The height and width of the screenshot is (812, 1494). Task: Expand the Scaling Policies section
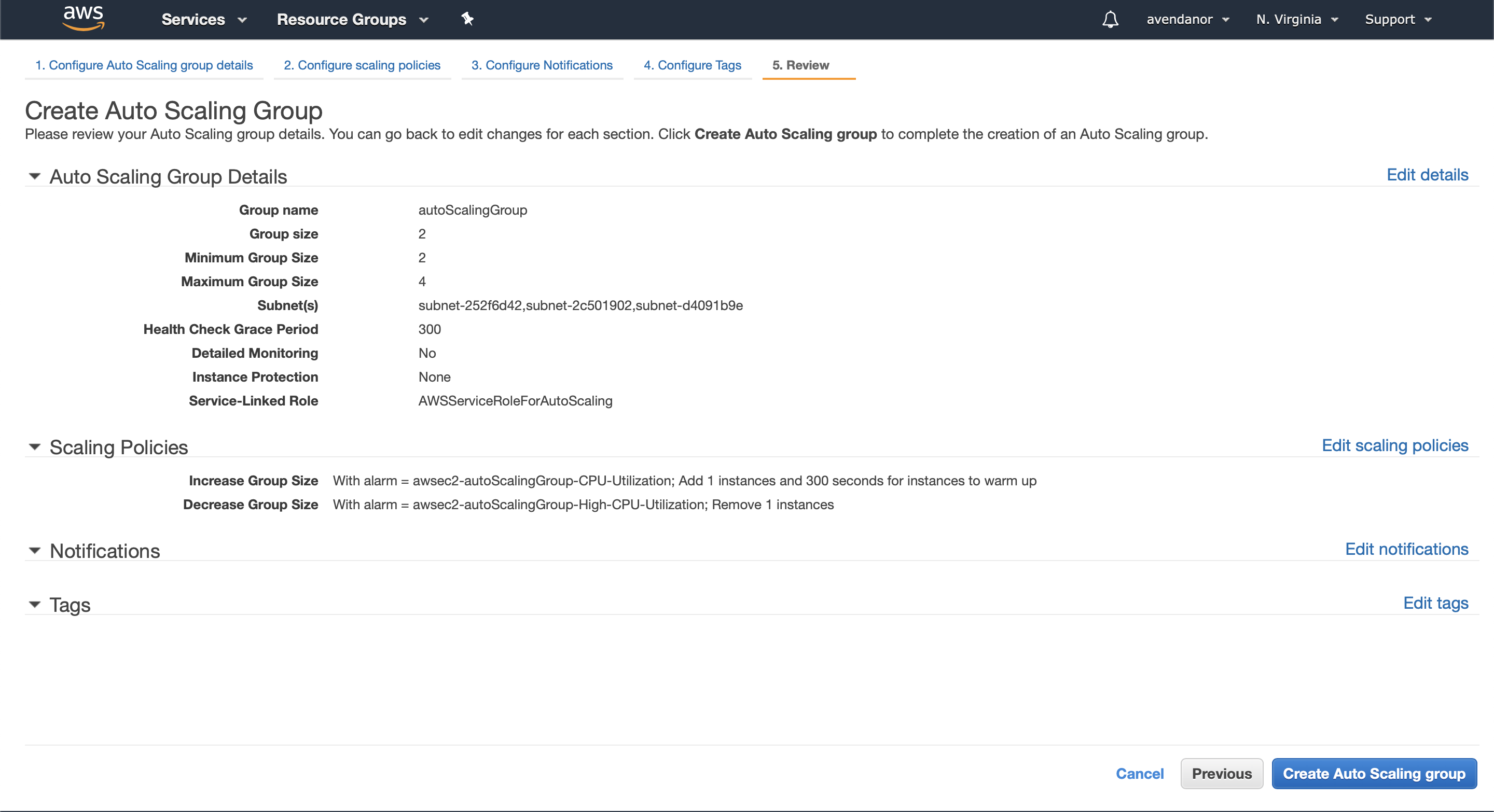tap(36, 446)
